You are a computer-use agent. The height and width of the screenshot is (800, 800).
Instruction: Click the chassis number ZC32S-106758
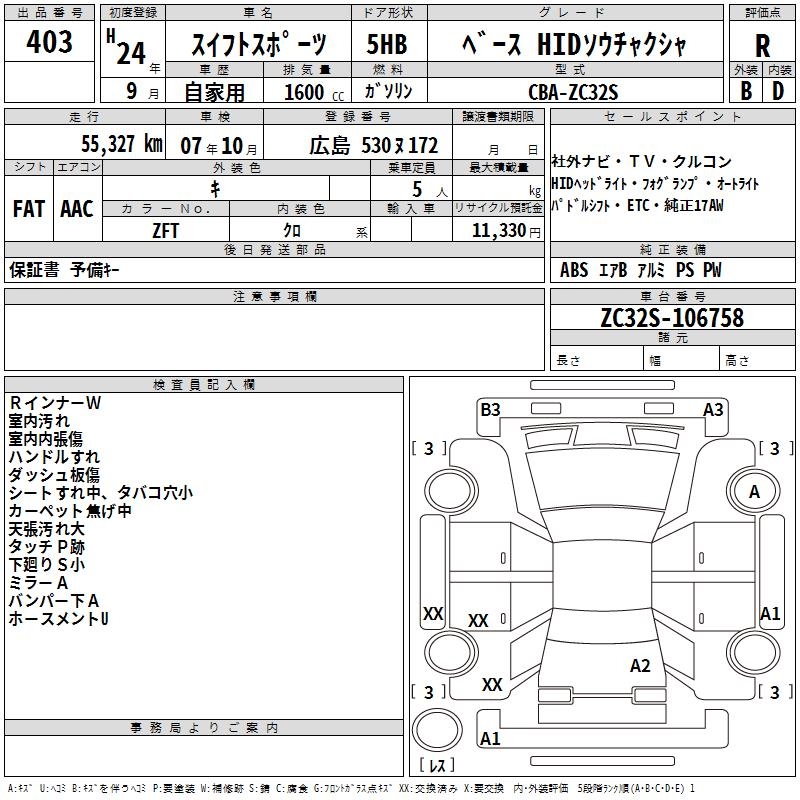672,318
